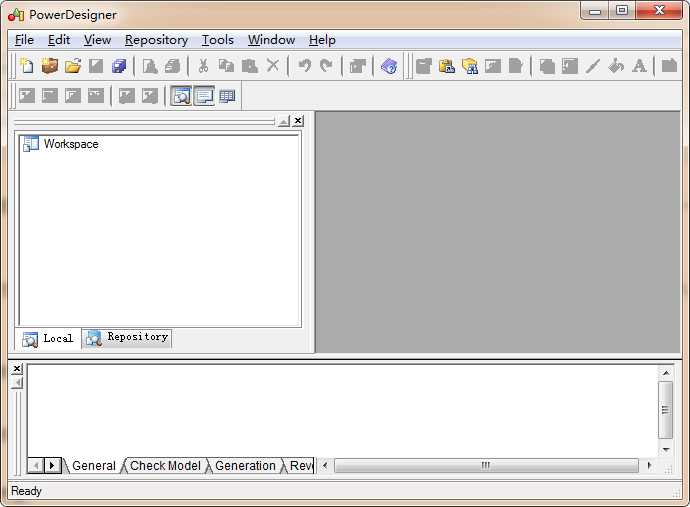Viewport: 690px width, 507px height.
Task: Click the grayed Print Preview icon
Action: 150,66
